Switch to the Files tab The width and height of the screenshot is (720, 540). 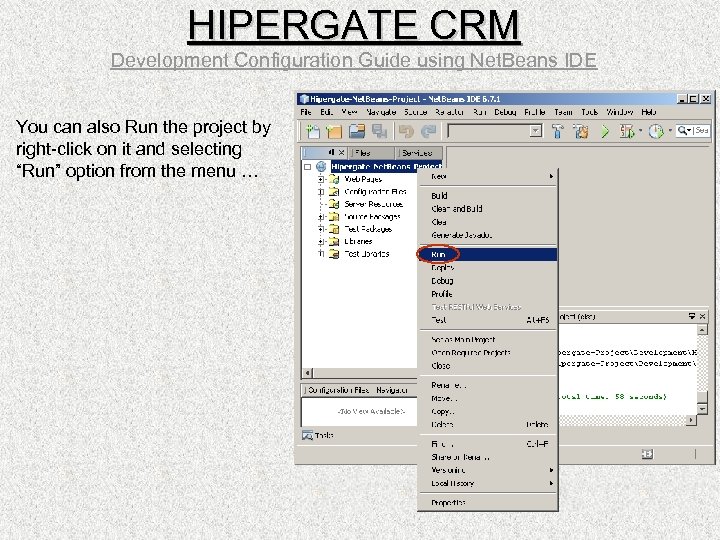point(371,152)
